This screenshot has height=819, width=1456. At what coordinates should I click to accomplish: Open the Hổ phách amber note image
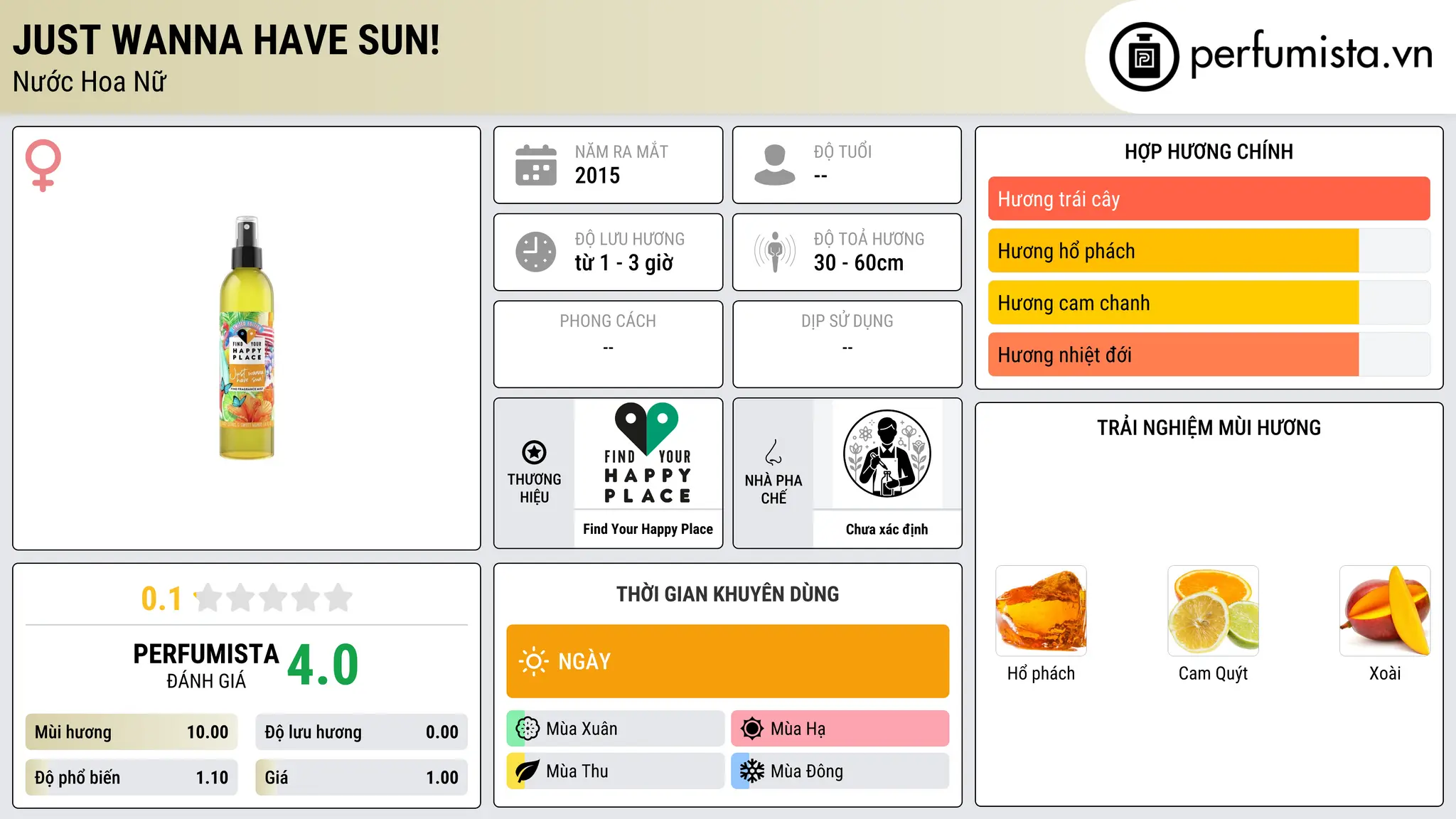pos(1041,611)
